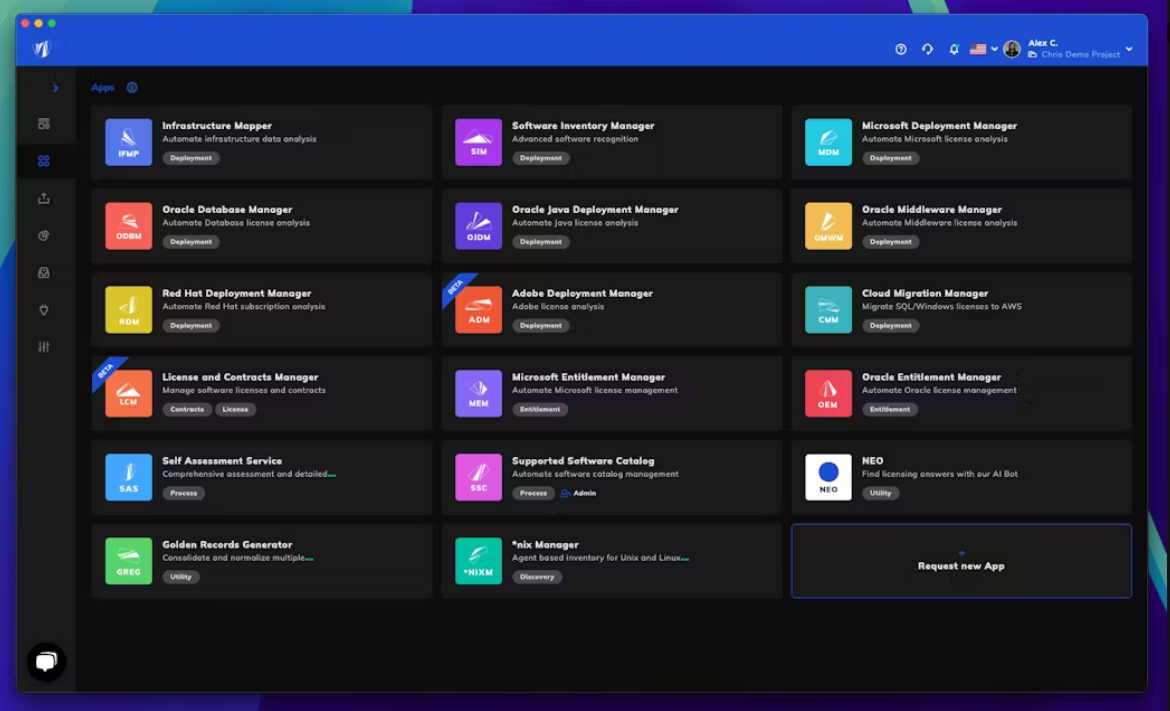Open the dashboard icon in the sidebar
The width and height of the screenshot is (1170, 711).
44,124
